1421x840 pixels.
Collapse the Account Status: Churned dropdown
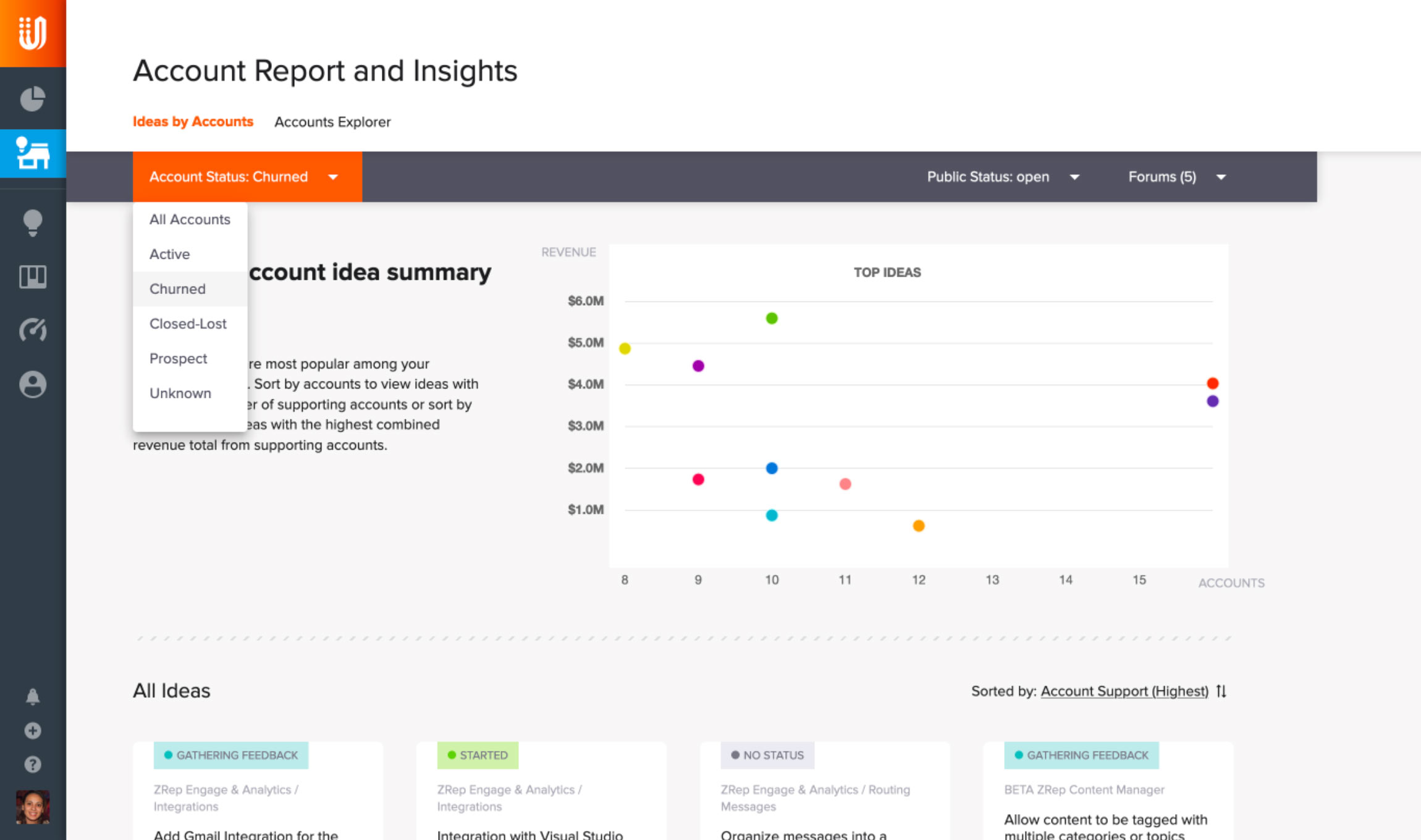247,177
